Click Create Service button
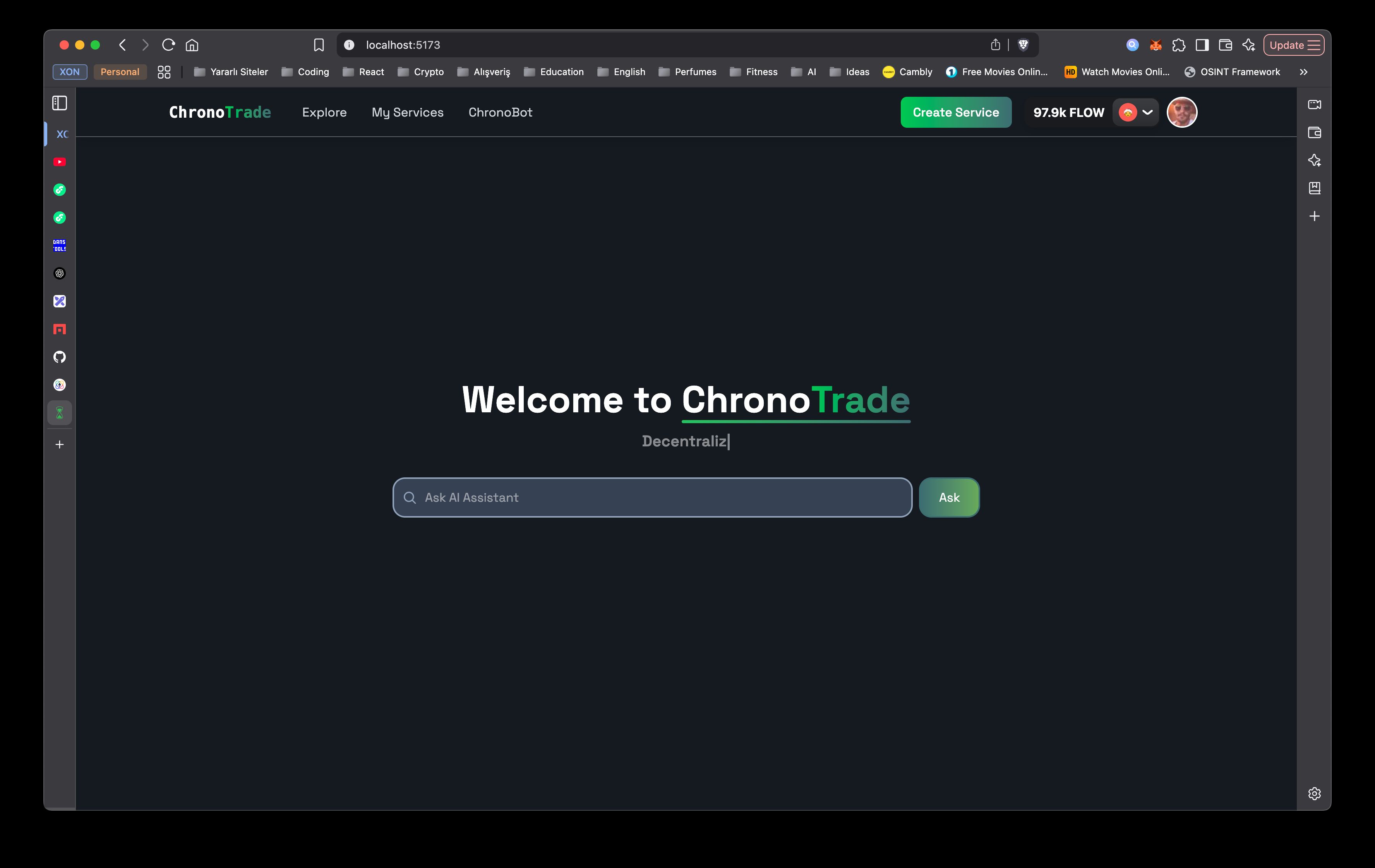This screenshot has height=868, width=1375. coord(956,112)
